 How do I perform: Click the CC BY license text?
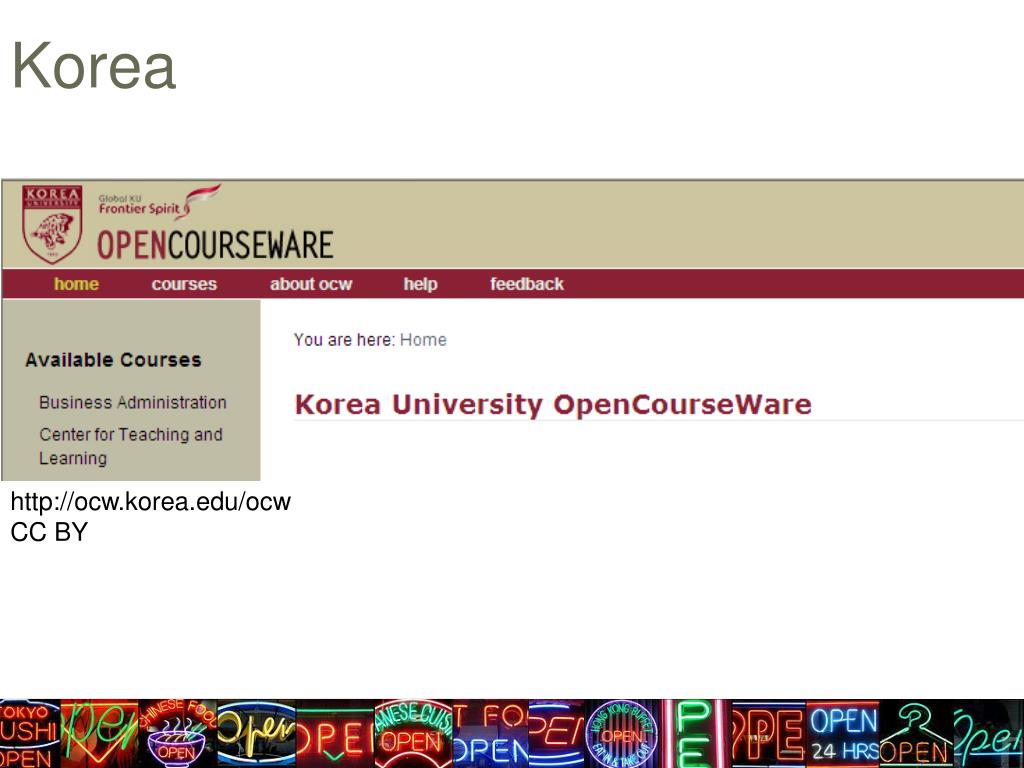[49, 532]
